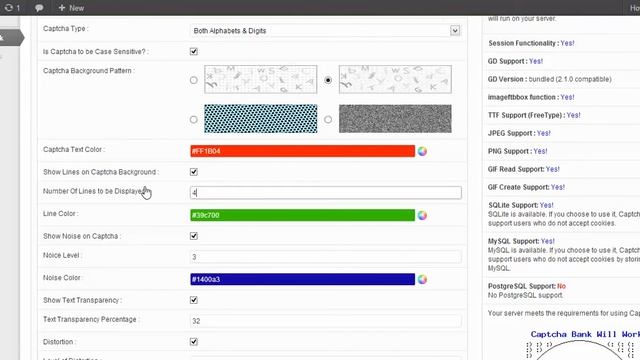Click the updates refresh icon in admin bar
The width and height of the screenshot is (640, 360).
click(x=9, y=8)
